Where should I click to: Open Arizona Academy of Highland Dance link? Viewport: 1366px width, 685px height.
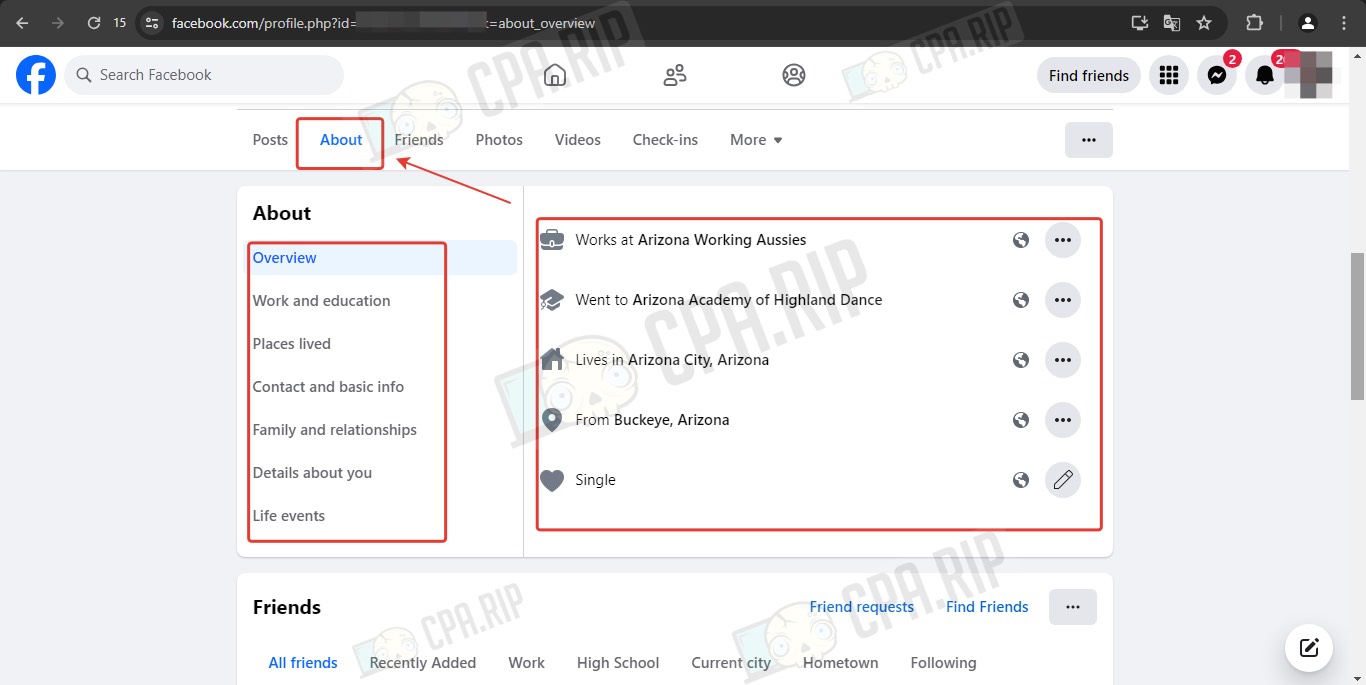coord(757,300)
